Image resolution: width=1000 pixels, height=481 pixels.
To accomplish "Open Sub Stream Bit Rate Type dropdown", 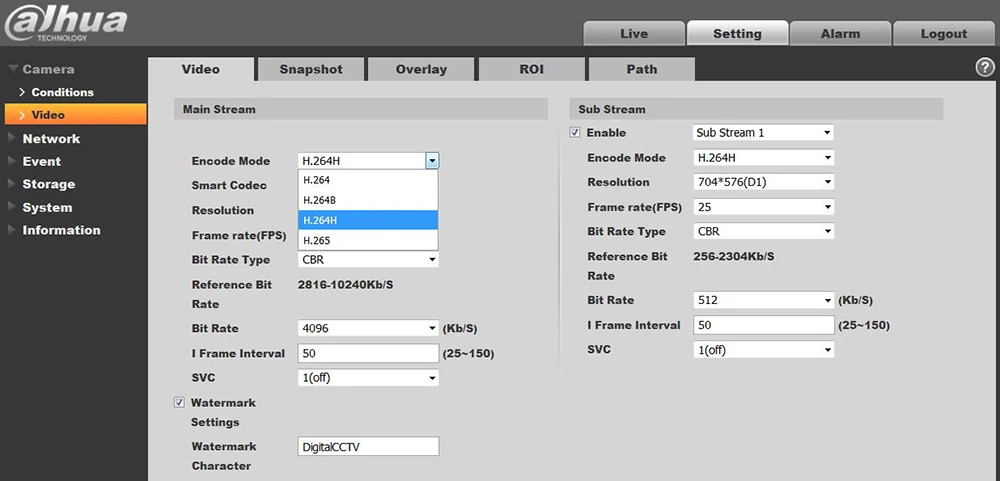I will pos(763,232).
